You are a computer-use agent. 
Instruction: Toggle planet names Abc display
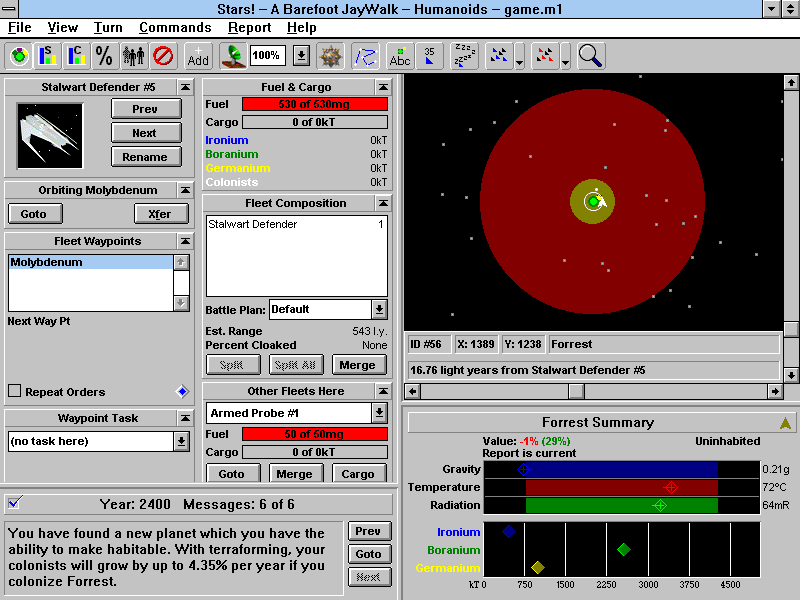[400, 56]
